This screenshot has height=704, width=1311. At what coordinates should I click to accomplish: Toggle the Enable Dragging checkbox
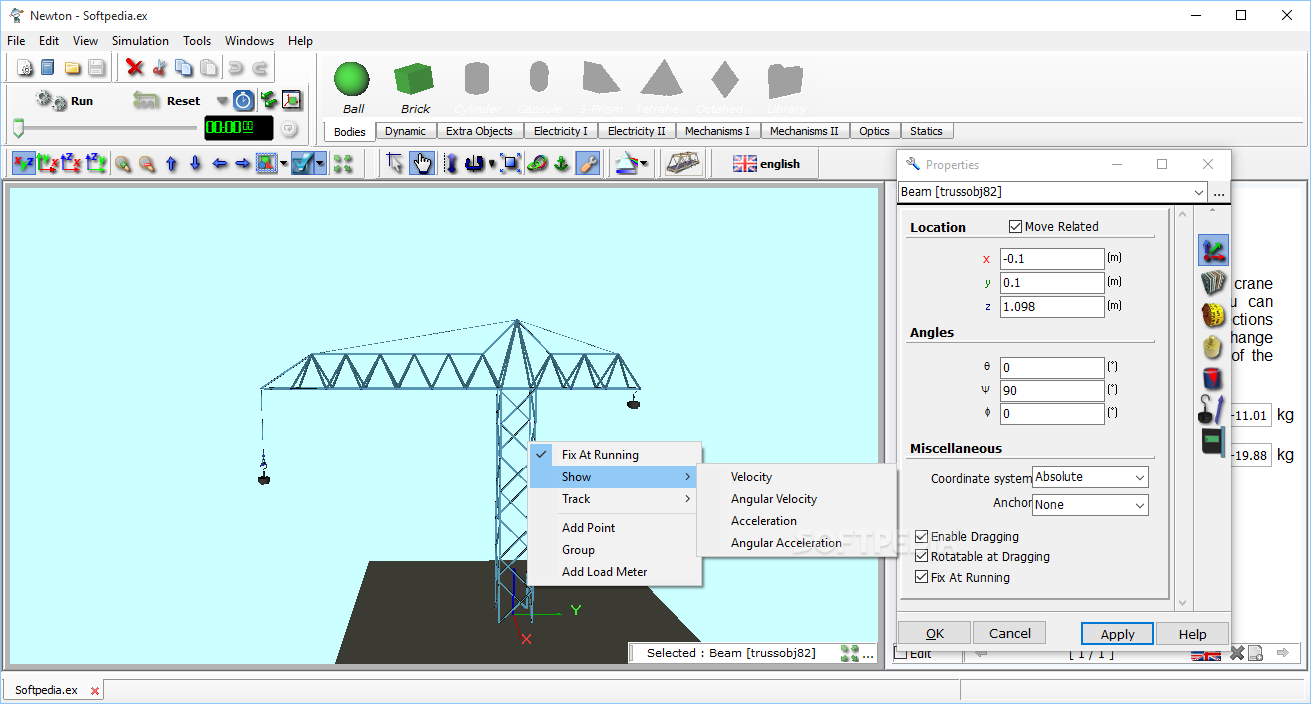[x=922, y=537]
